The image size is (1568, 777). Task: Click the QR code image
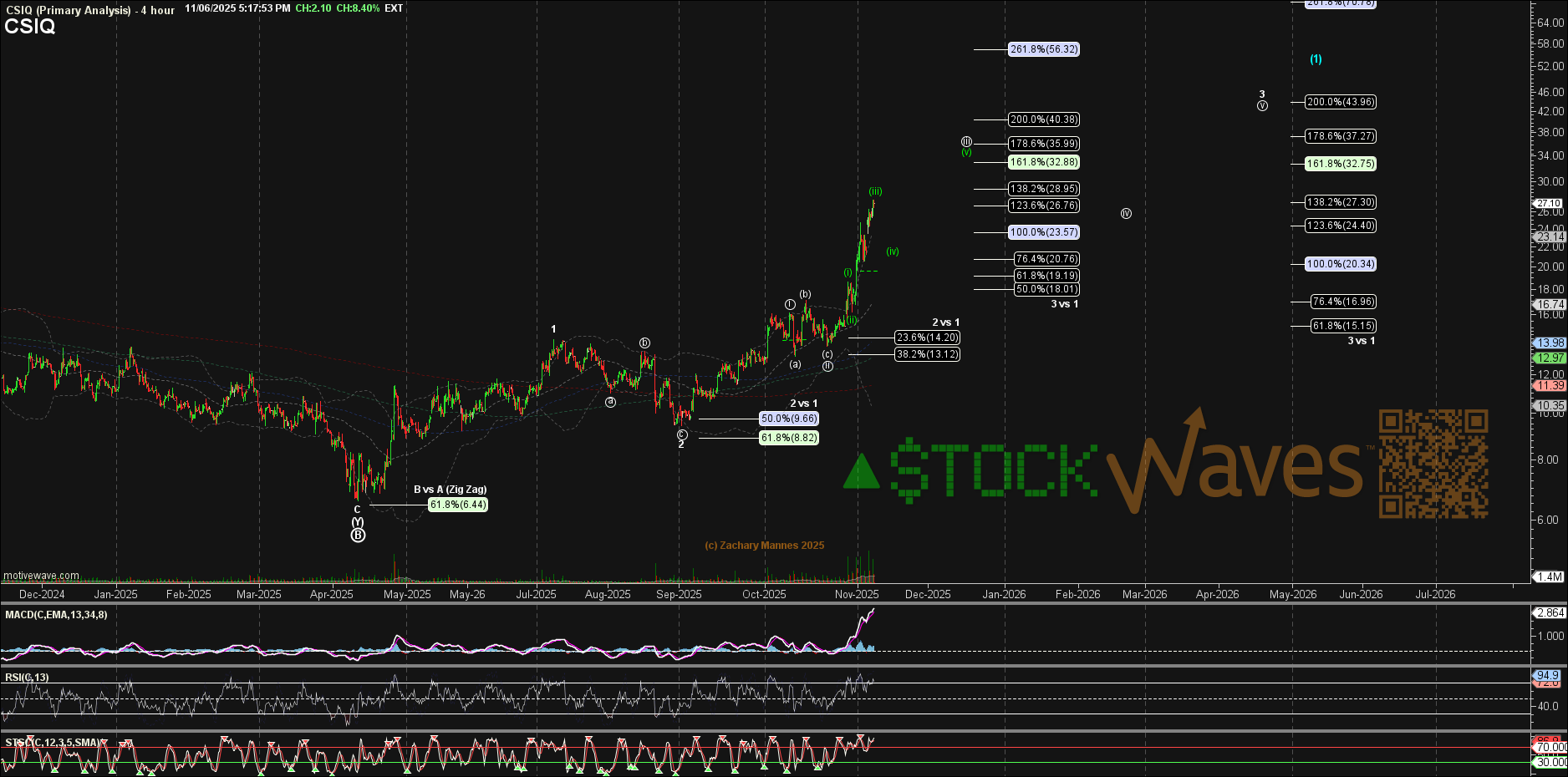[1433, 464]
